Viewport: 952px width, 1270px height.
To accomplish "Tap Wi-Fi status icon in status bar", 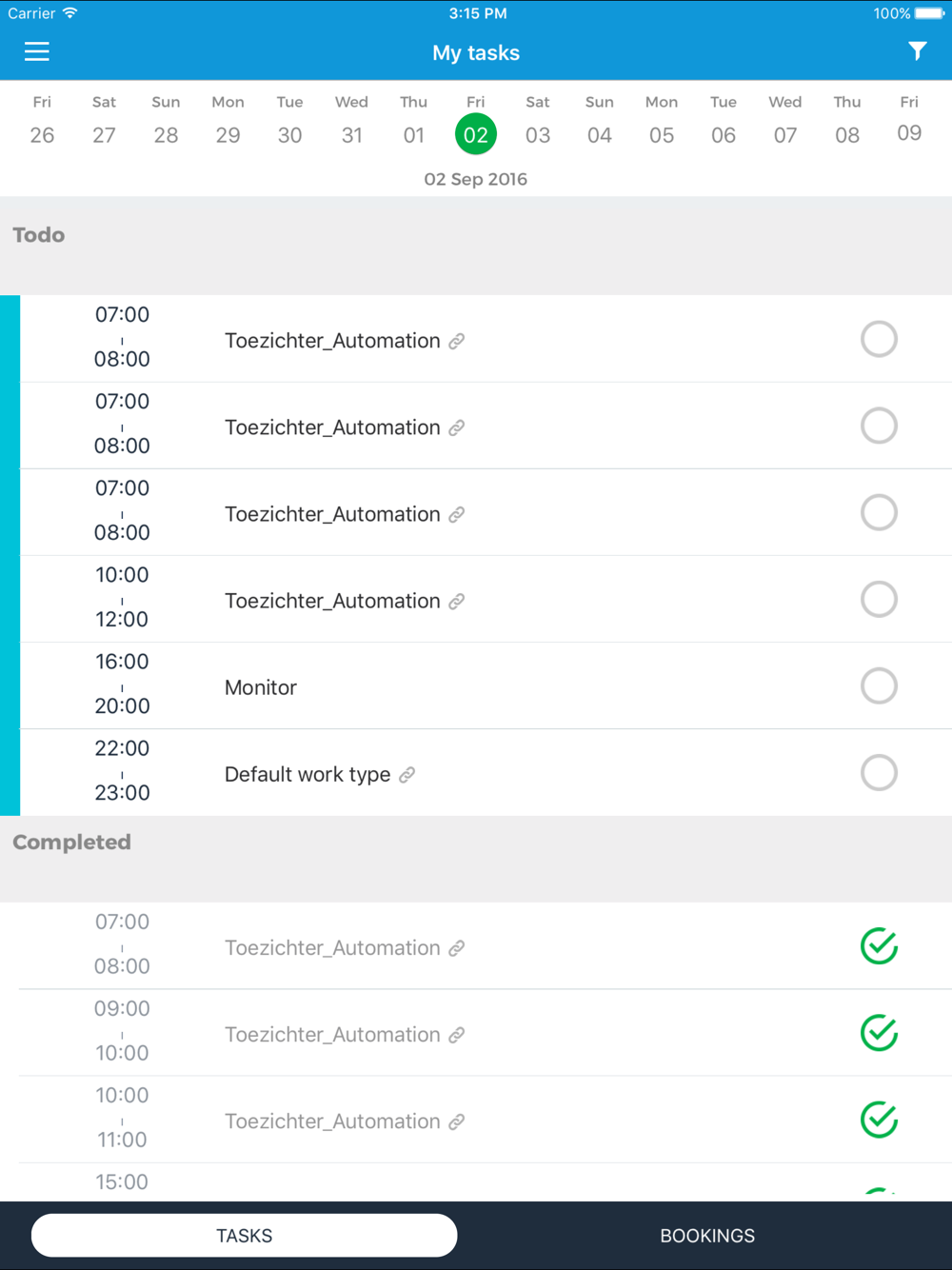I will pyautogui.click(x=69, y=13).
